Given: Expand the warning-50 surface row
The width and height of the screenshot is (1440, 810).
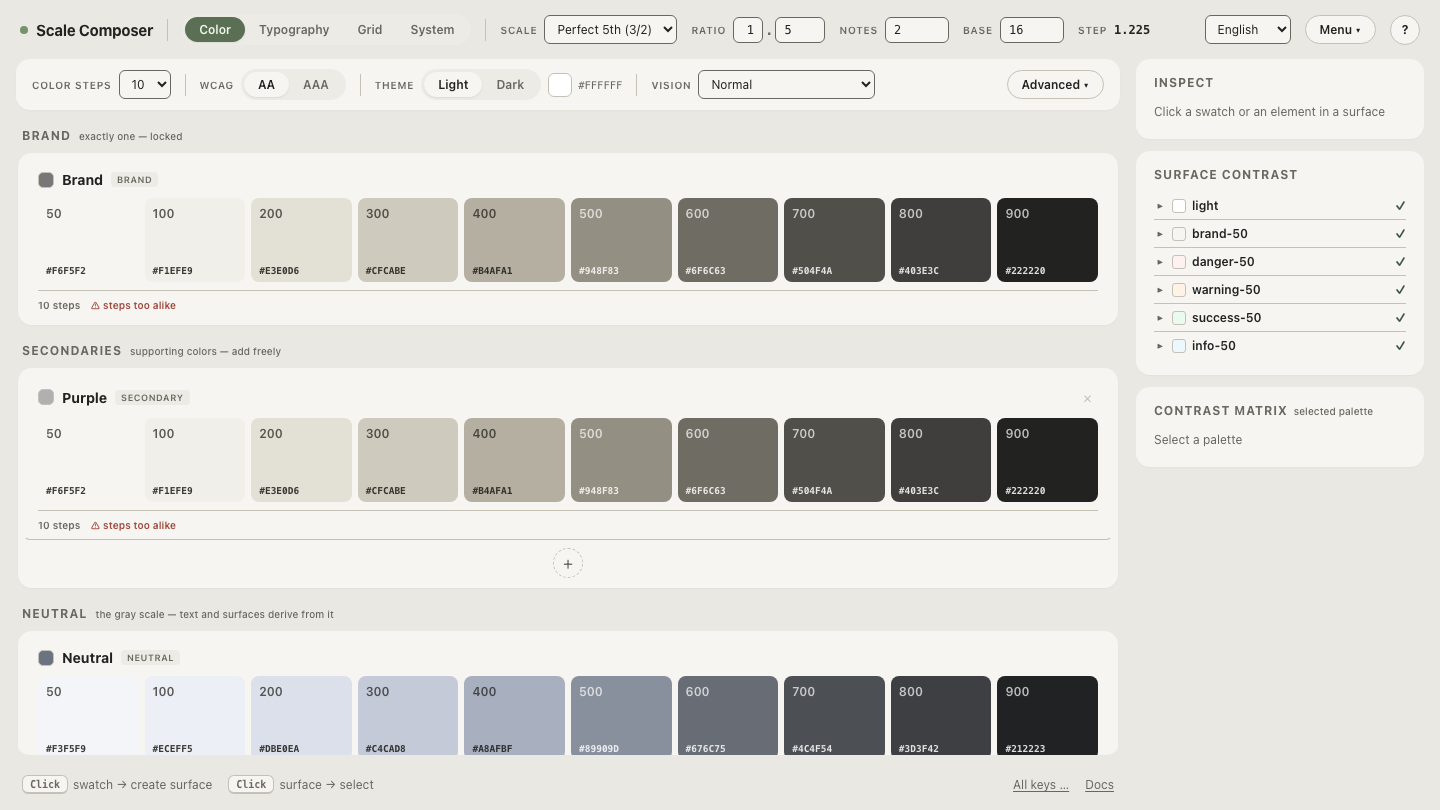Looking at the screenshot, I should (x=1160, y=290).
